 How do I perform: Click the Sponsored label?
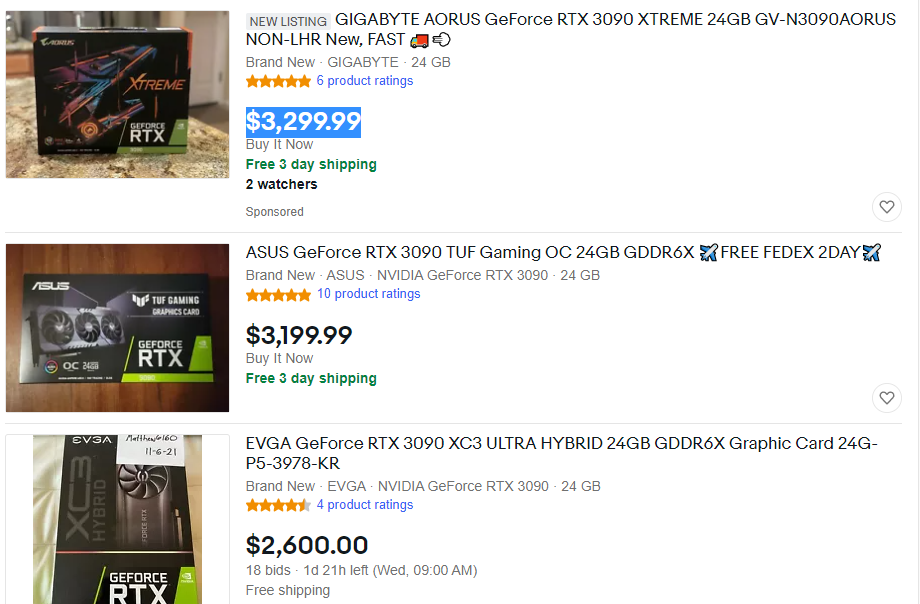coord(275,212)
